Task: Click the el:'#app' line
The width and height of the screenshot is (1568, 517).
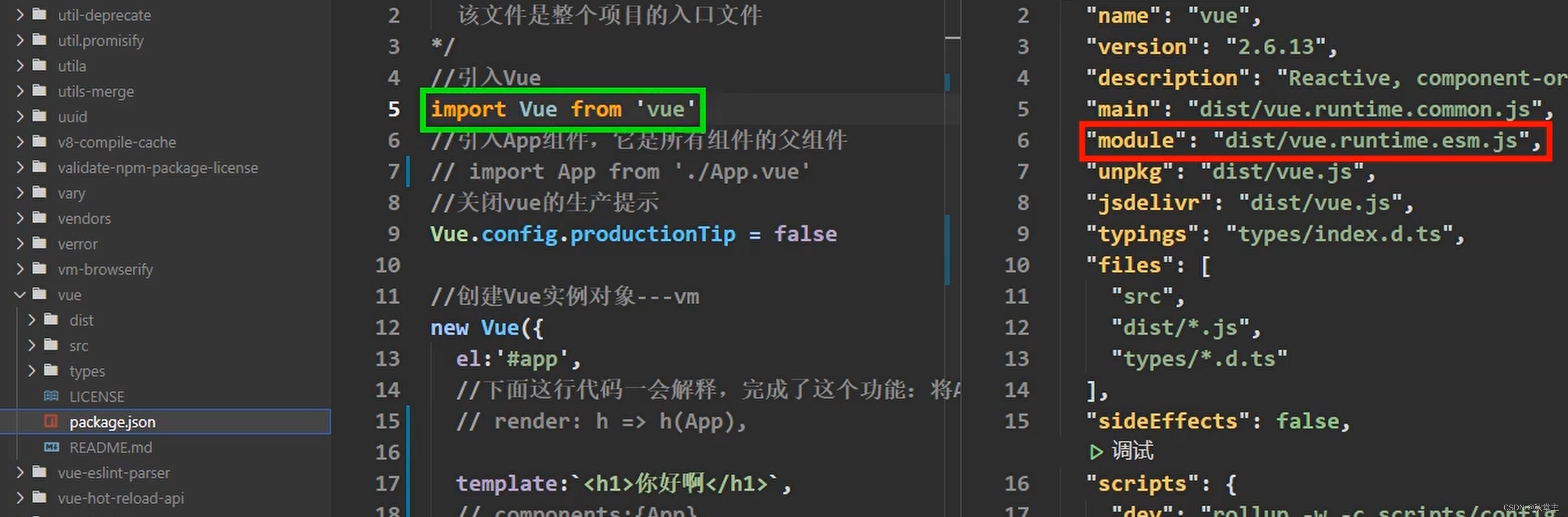Action: click(x=519, y=359)
